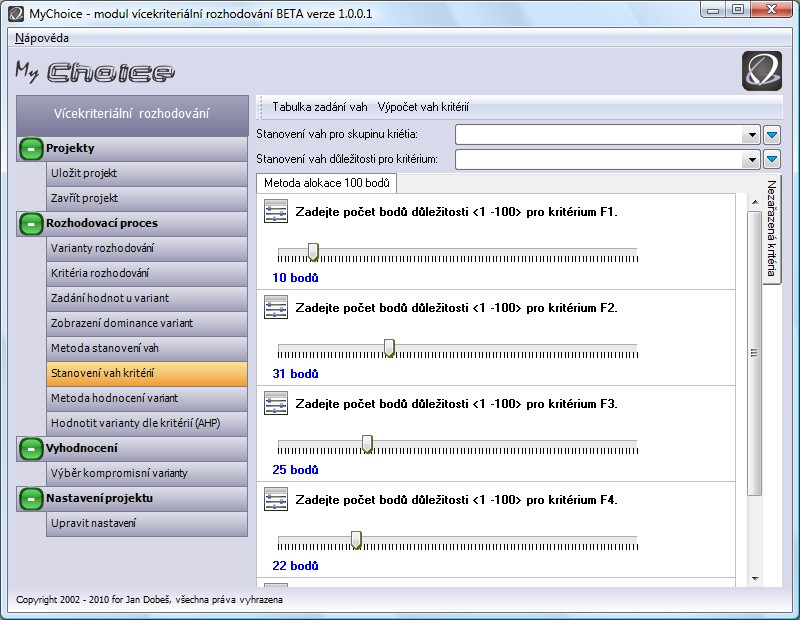Click the Vícekriteriální rozhodování header
800x620 pixels.
point(132,114)
